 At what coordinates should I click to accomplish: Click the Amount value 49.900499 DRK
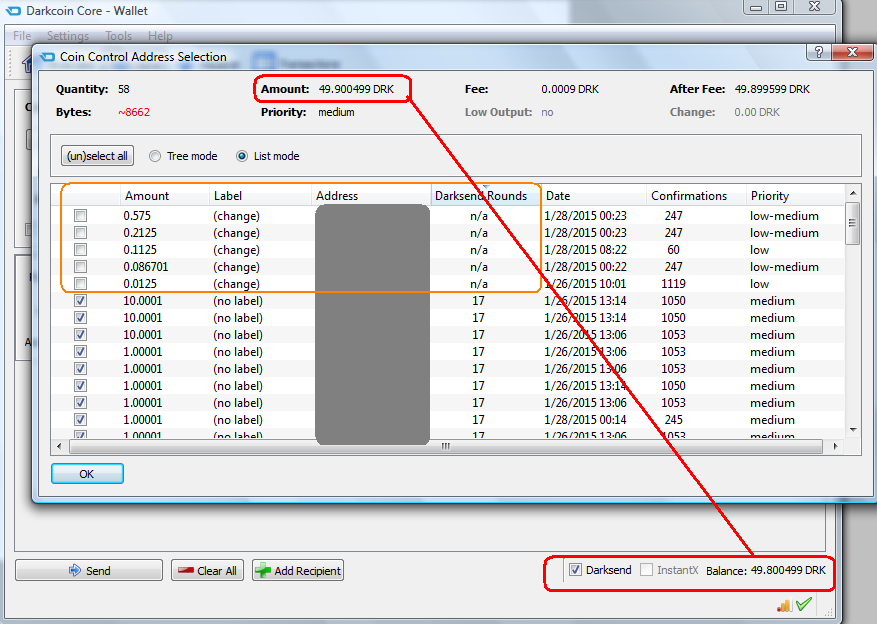pyautogui.click(x=356, y=89)
